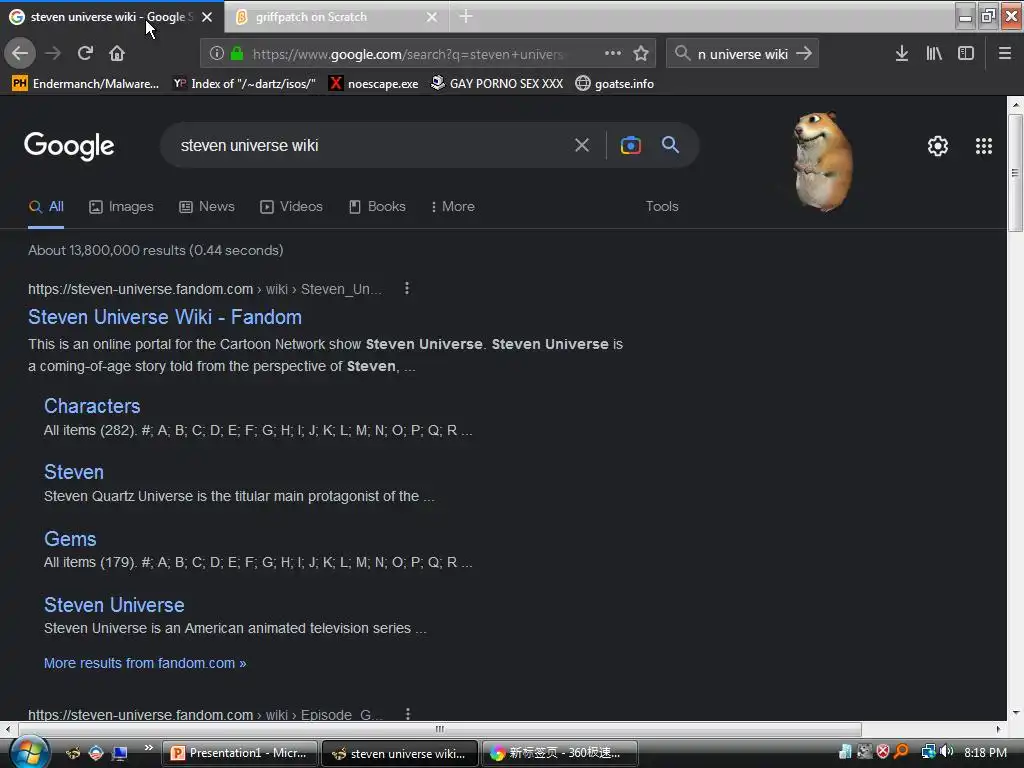
Task: Click the hamster profile picture
Action: pyautogui.click(x=823, y=162)
